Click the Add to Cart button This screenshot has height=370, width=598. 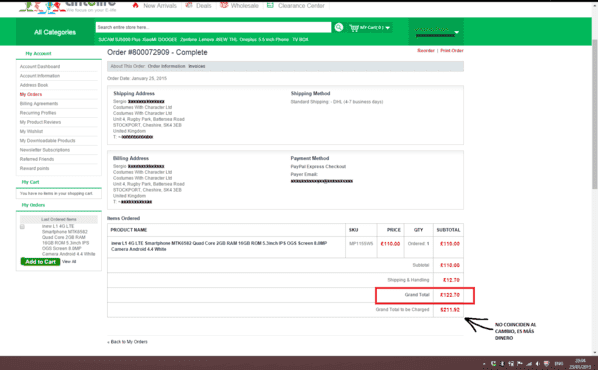point(40,262)
